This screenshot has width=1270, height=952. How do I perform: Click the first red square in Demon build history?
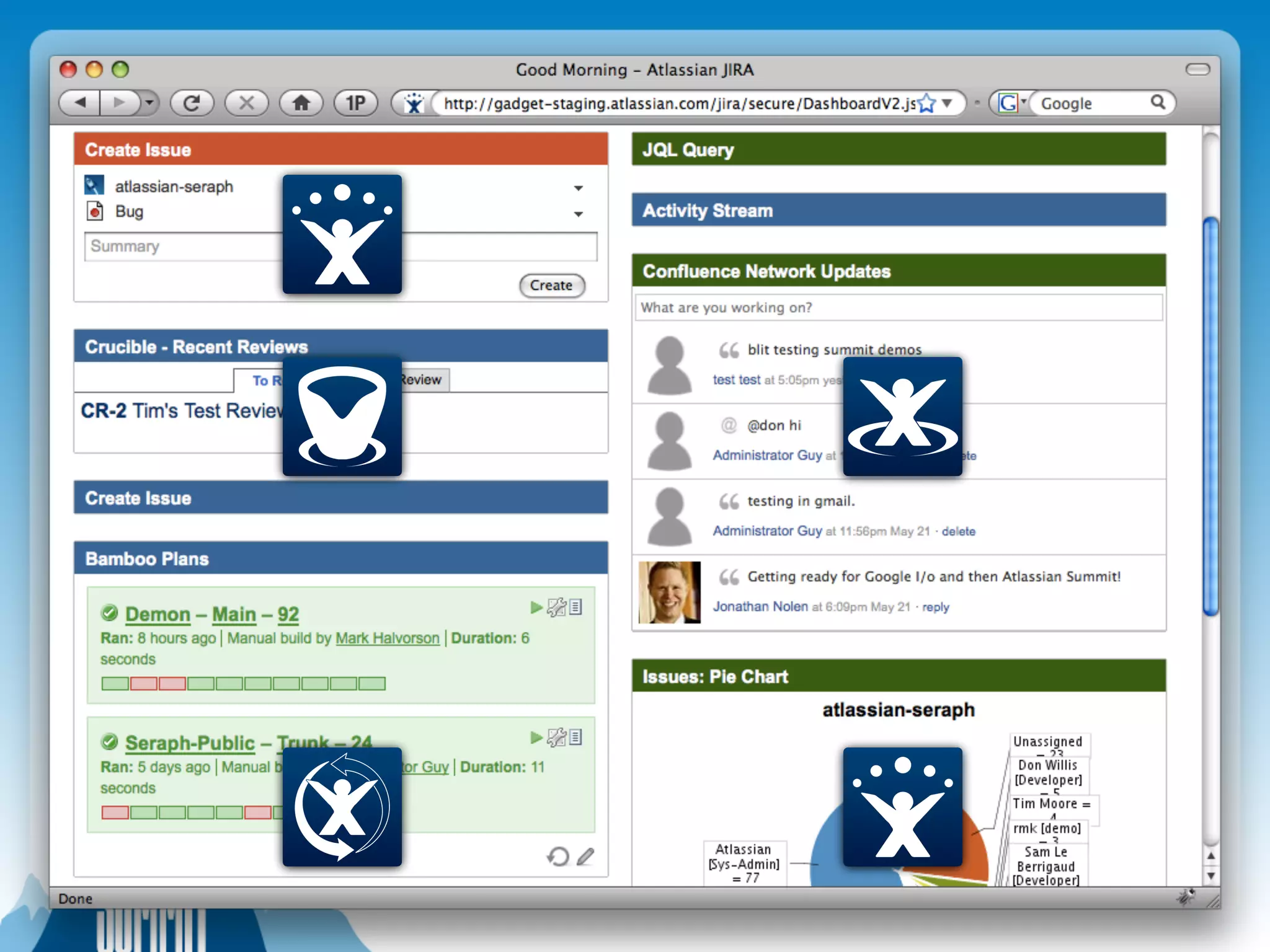144,684
